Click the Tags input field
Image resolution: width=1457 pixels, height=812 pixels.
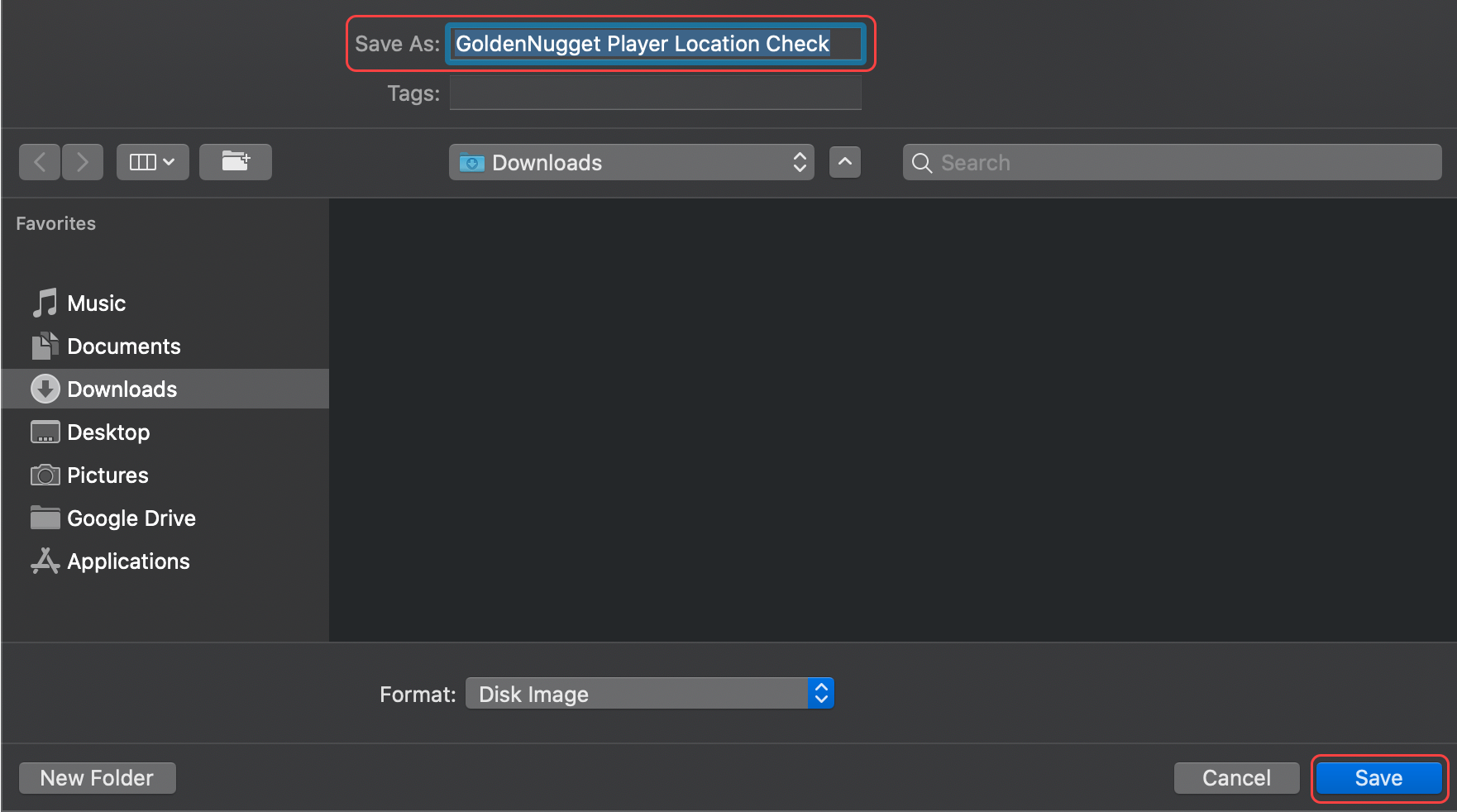[656, 93]
